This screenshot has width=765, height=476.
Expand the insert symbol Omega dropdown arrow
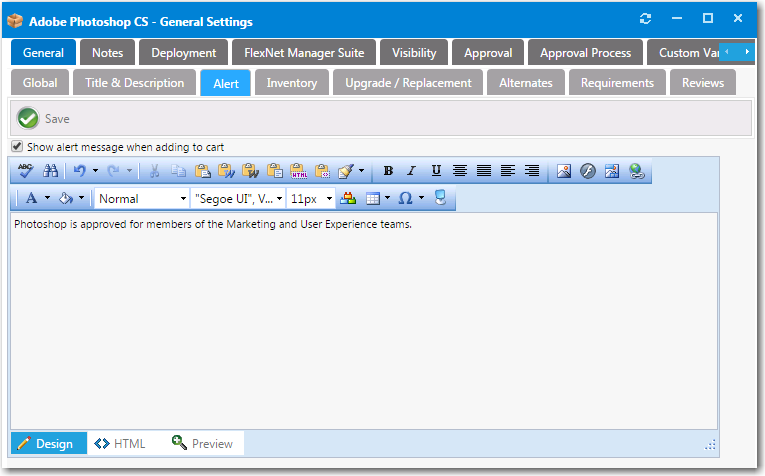coord(421,199)
